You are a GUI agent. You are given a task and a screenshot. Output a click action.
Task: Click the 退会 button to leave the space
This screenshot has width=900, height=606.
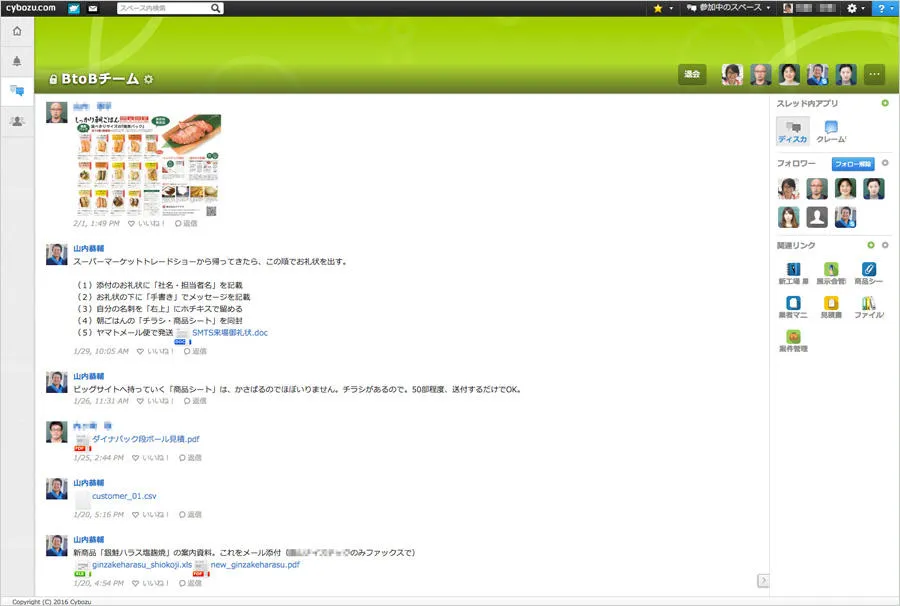tap(692, 74)
